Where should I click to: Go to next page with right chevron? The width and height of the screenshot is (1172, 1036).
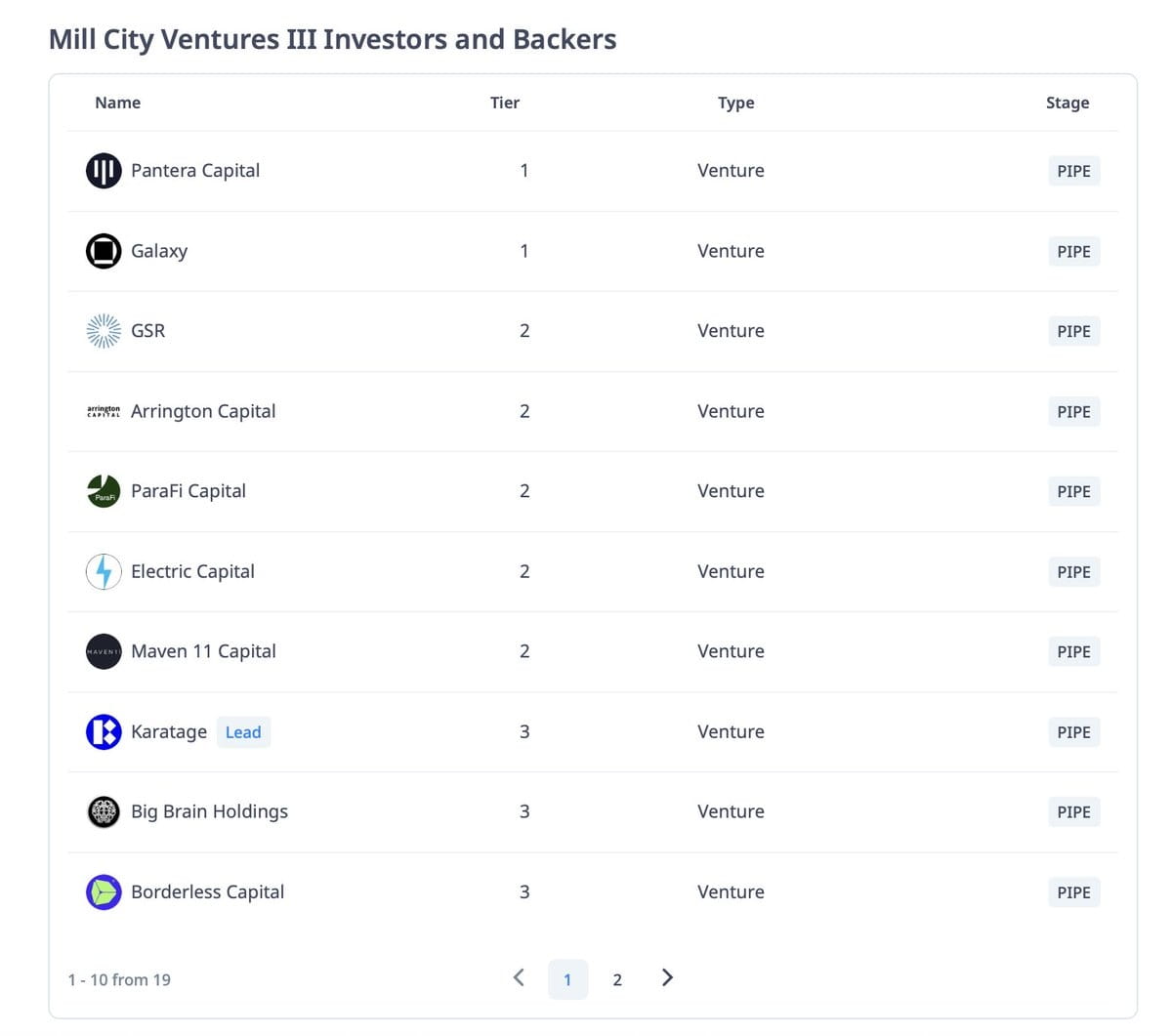(x=667, y=977)
